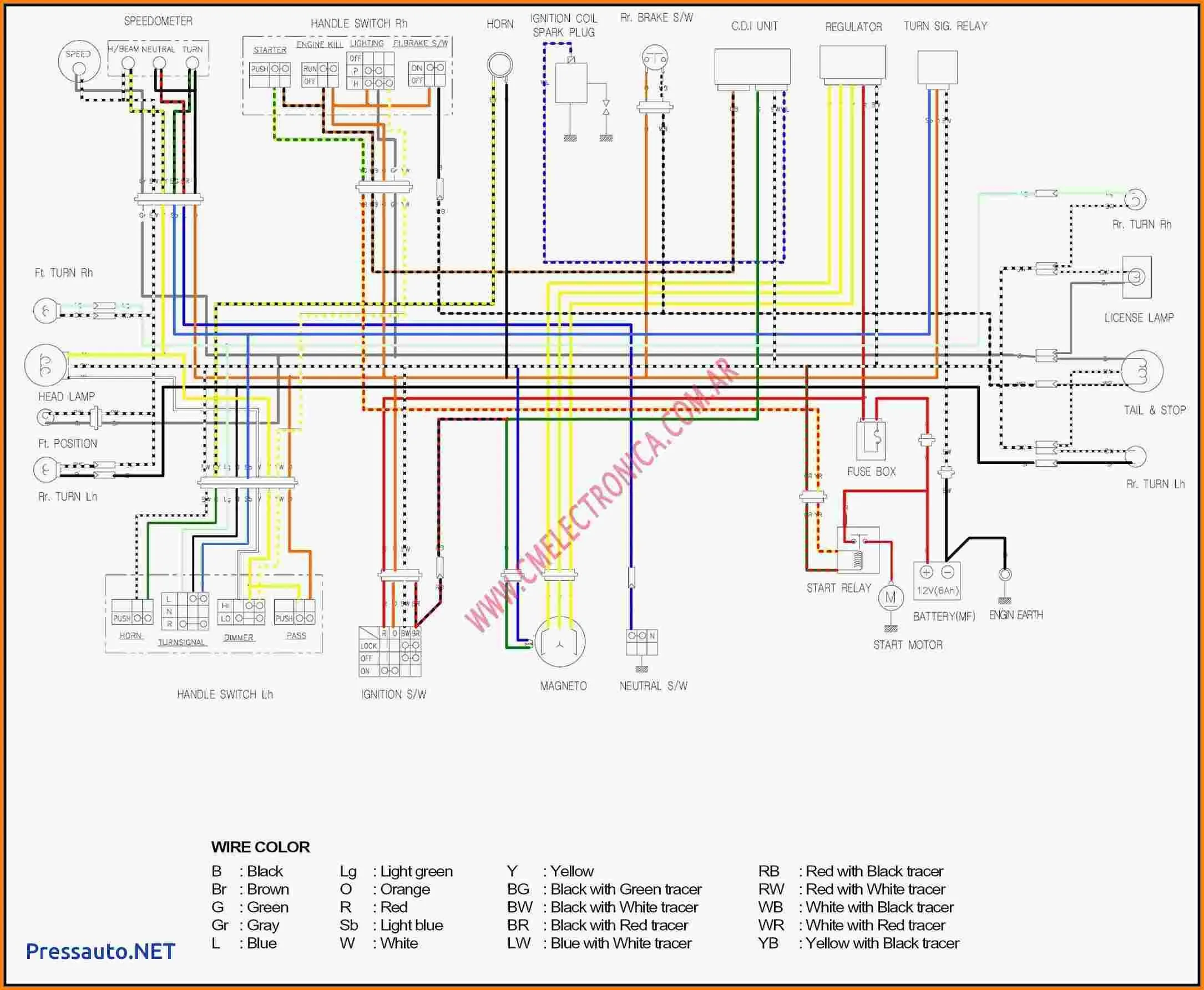Select the horn ring symbol under HORN

[x=500, y=64]
